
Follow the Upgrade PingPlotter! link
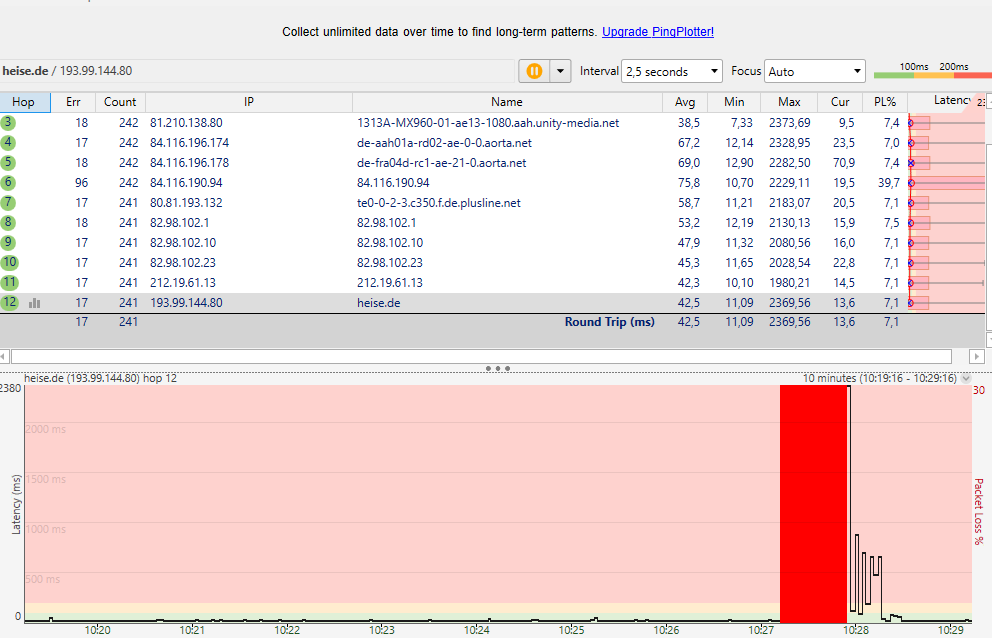pyautogui.click(x=658, y=32)
